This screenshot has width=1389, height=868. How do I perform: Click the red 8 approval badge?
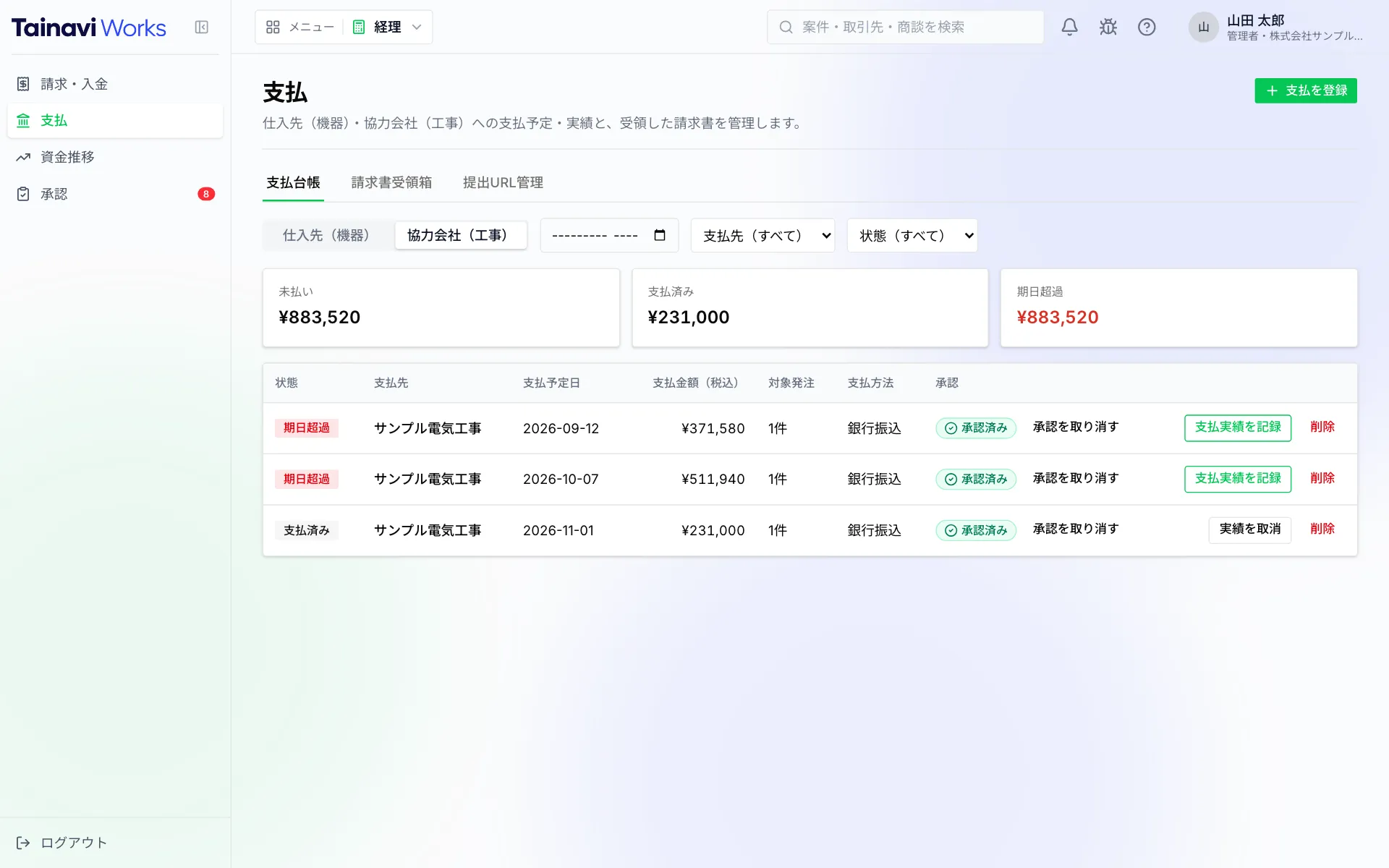tap(206, 194)
